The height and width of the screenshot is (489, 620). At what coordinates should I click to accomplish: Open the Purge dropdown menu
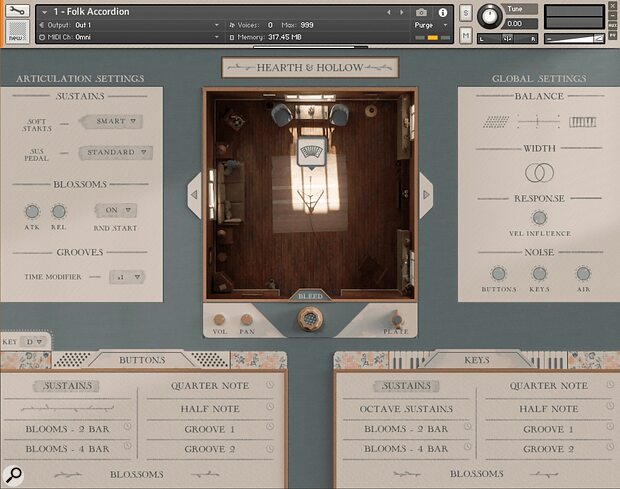click(431, 25)
